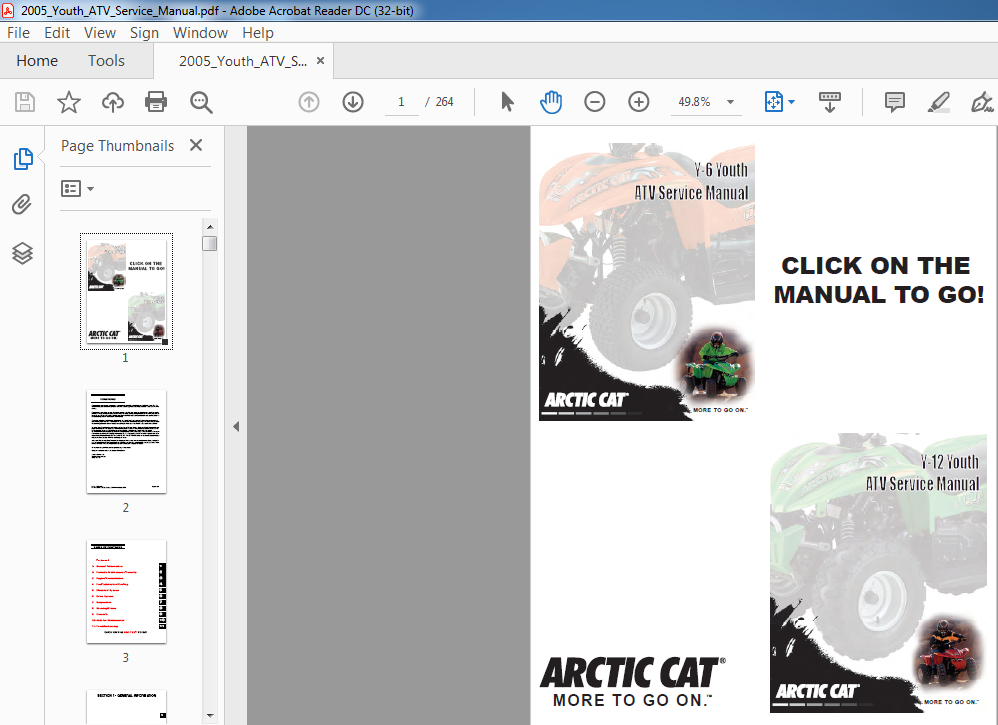Activate the Hand pan tool
Image resolution: width=998 pixels, height=725 pixels.
(551, 102)
